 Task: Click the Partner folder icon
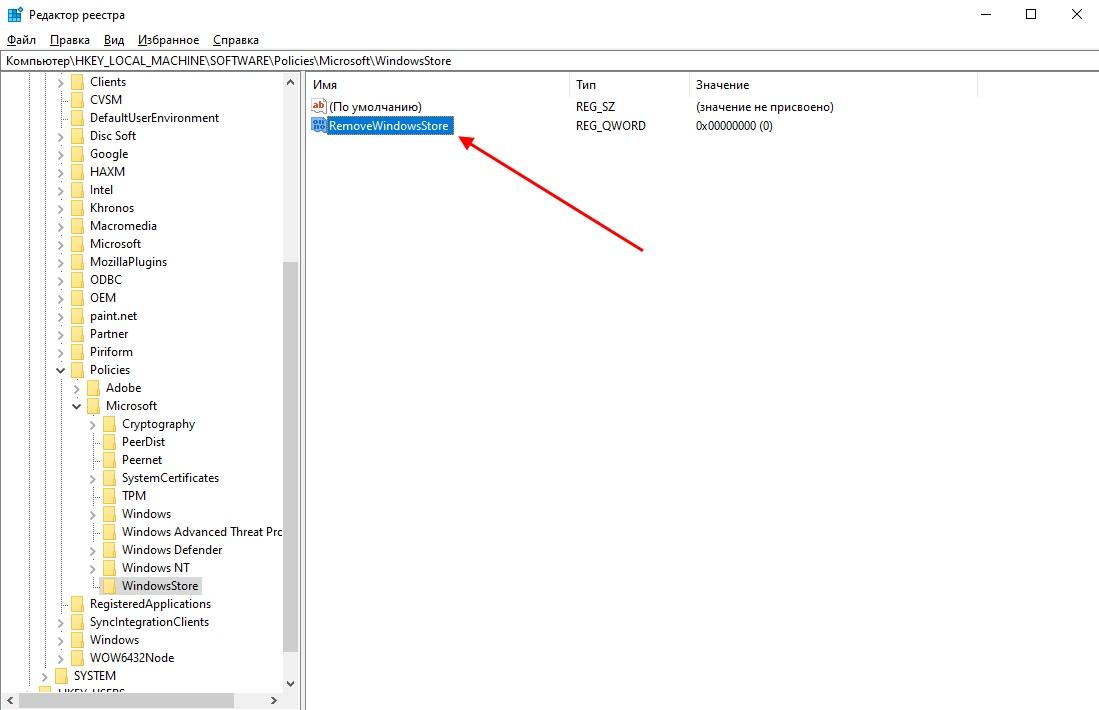point(77,334)
